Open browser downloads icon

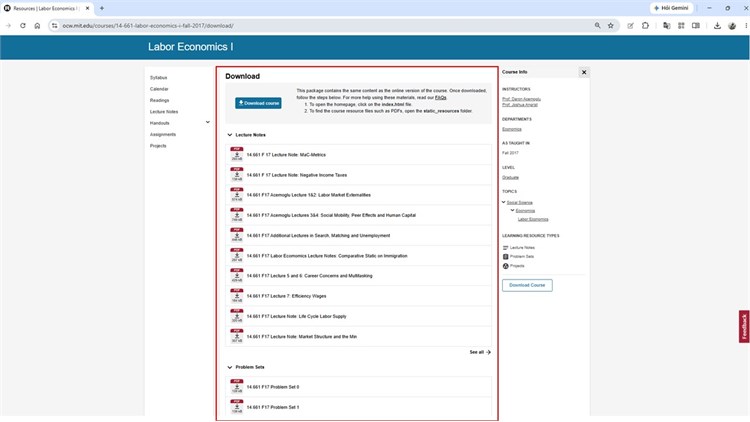click(x=717, y=26)
